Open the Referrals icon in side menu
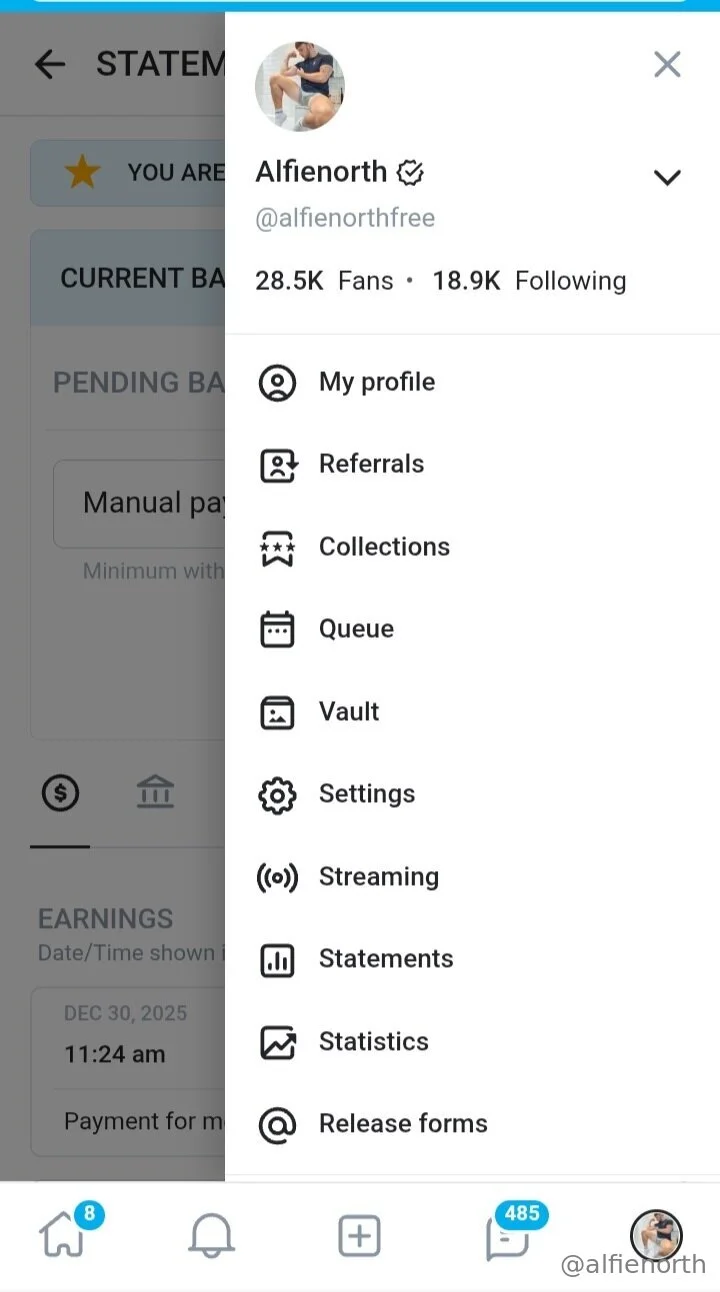The image size is (720, 1292). pyautogui.click(x=277, y=465)
